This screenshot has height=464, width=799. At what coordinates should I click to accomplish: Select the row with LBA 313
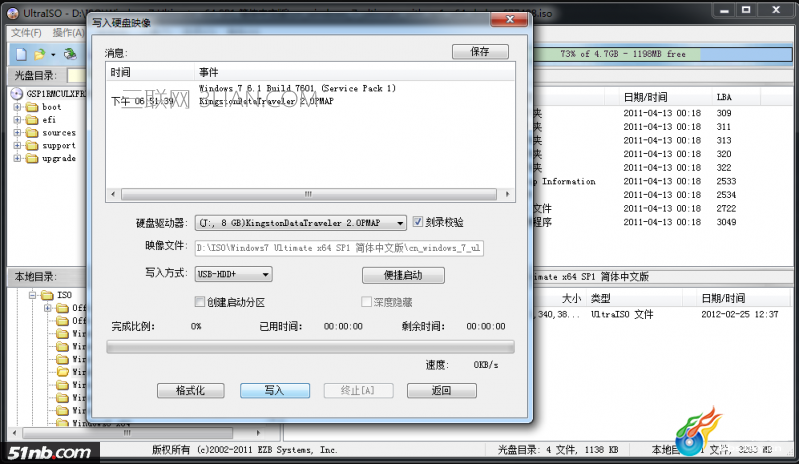pyautogui.click(x=663, y=141)
